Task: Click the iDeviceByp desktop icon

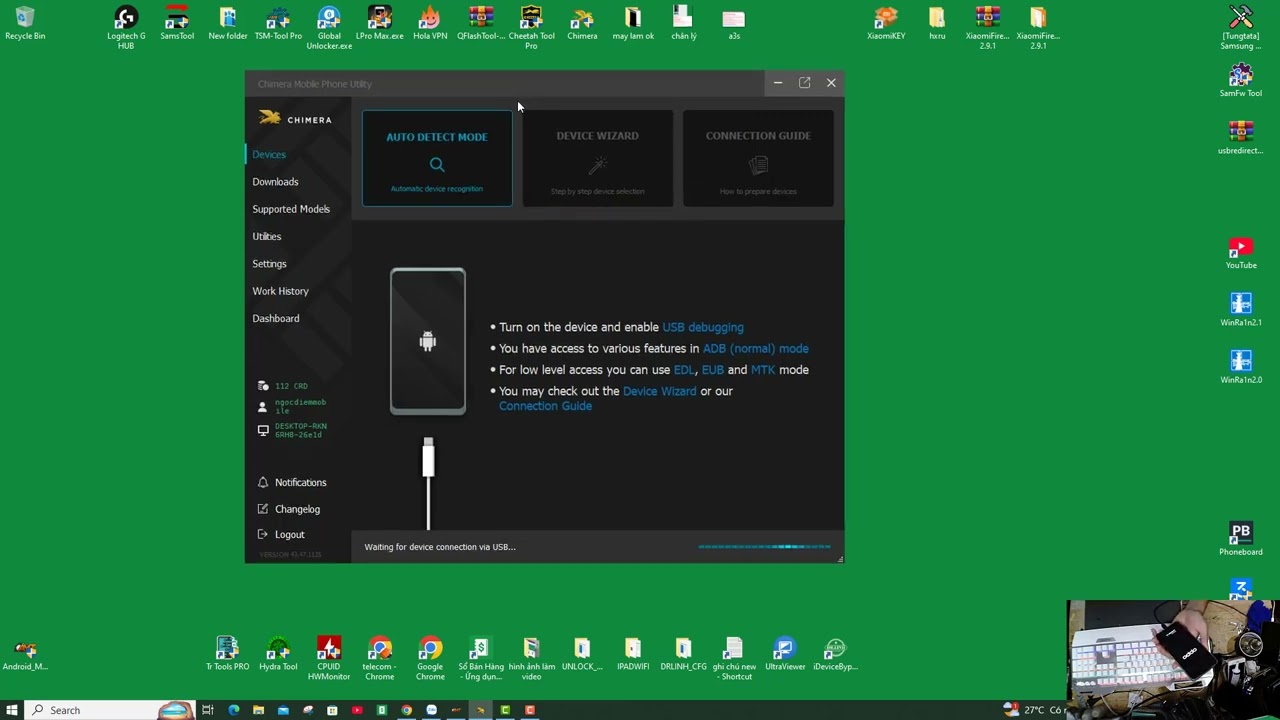Action: pyautogui.click(x=836, y=655)
